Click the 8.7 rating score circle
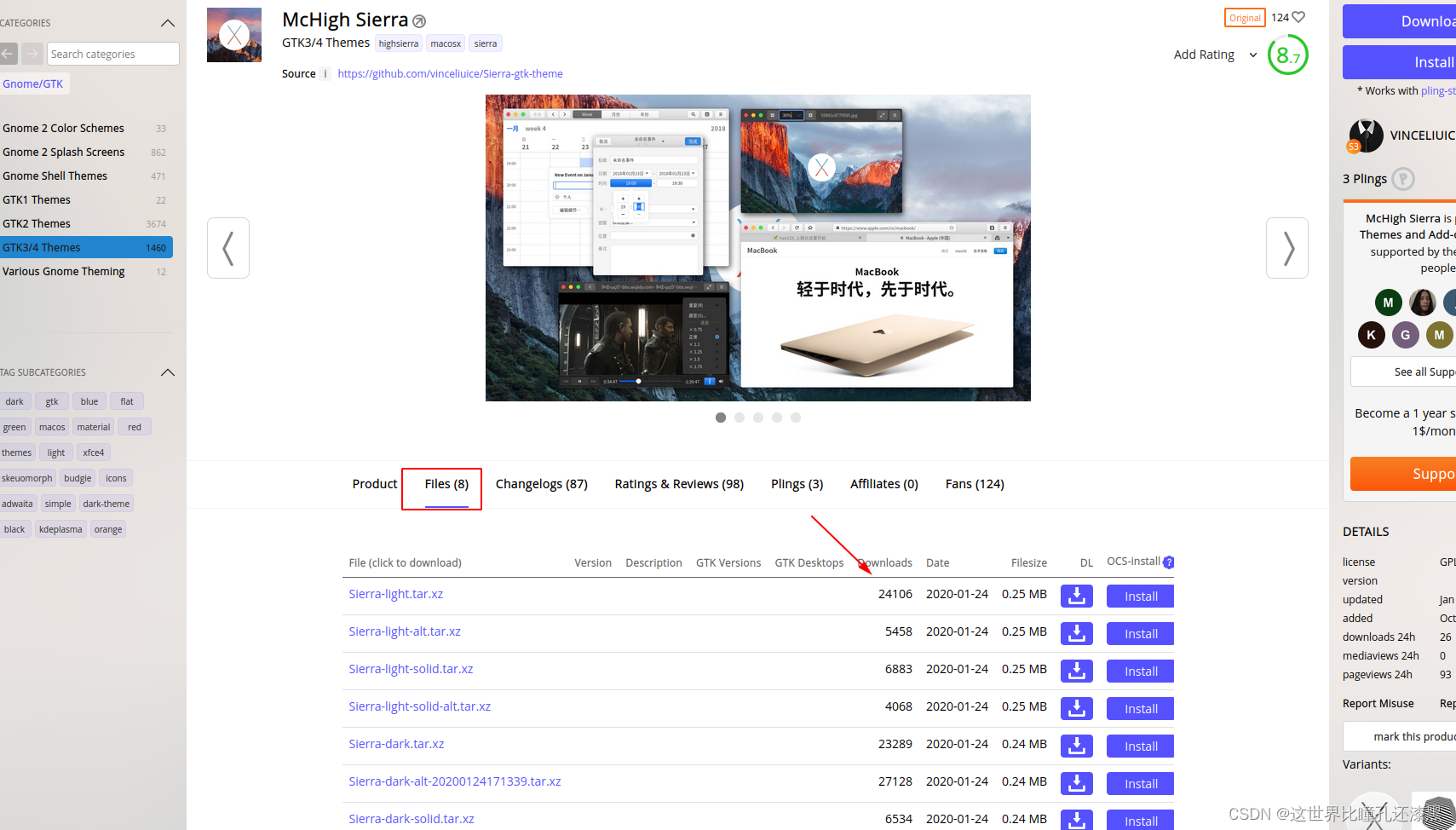This screenshot has height=830, width=1456. 1287,55
